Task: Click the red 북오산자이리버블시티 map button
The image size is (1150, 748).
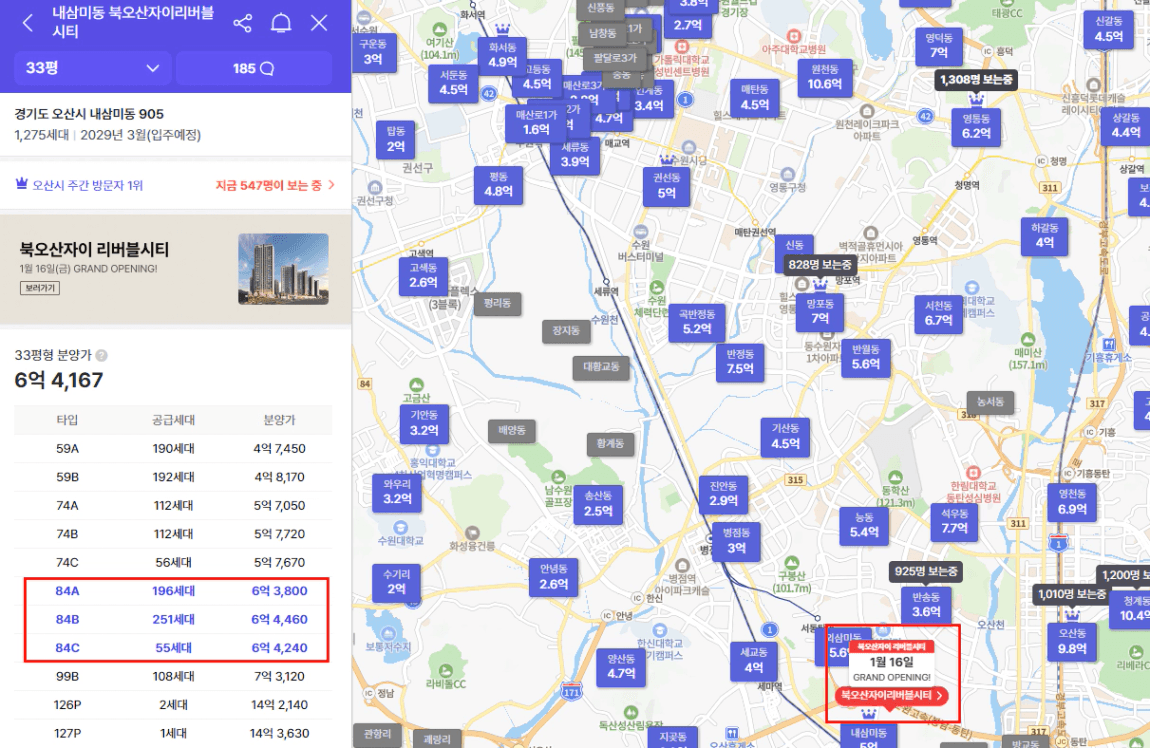Action: 892,695
